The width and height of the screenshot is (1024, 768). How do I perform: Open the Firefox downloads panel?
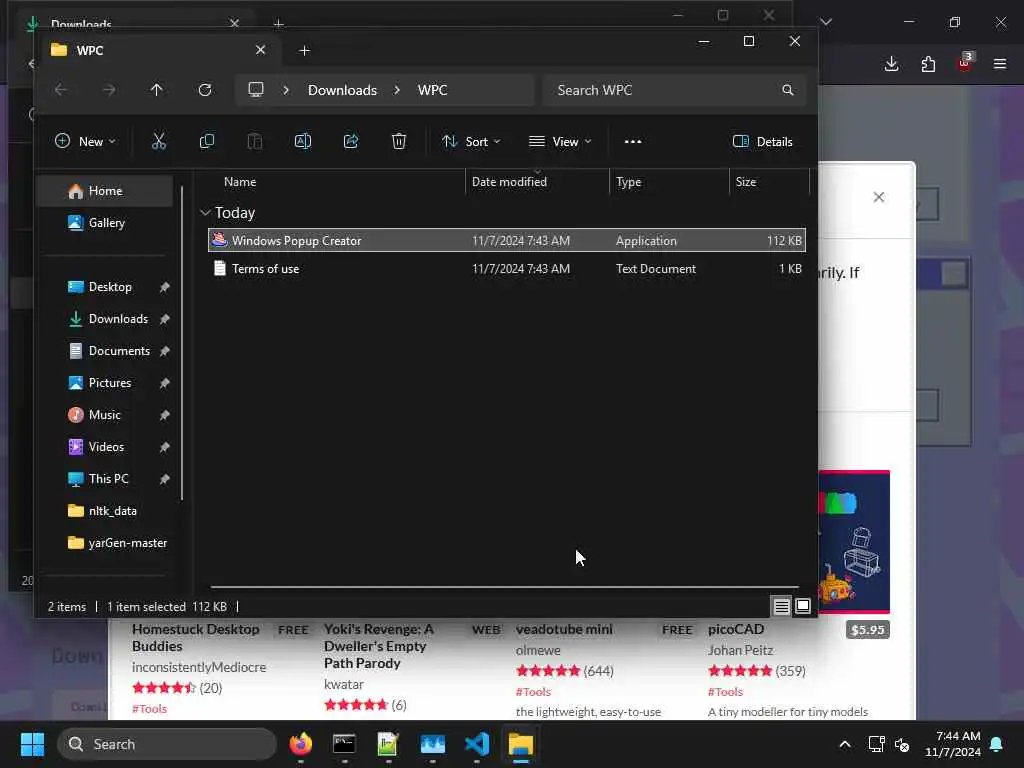891,64
